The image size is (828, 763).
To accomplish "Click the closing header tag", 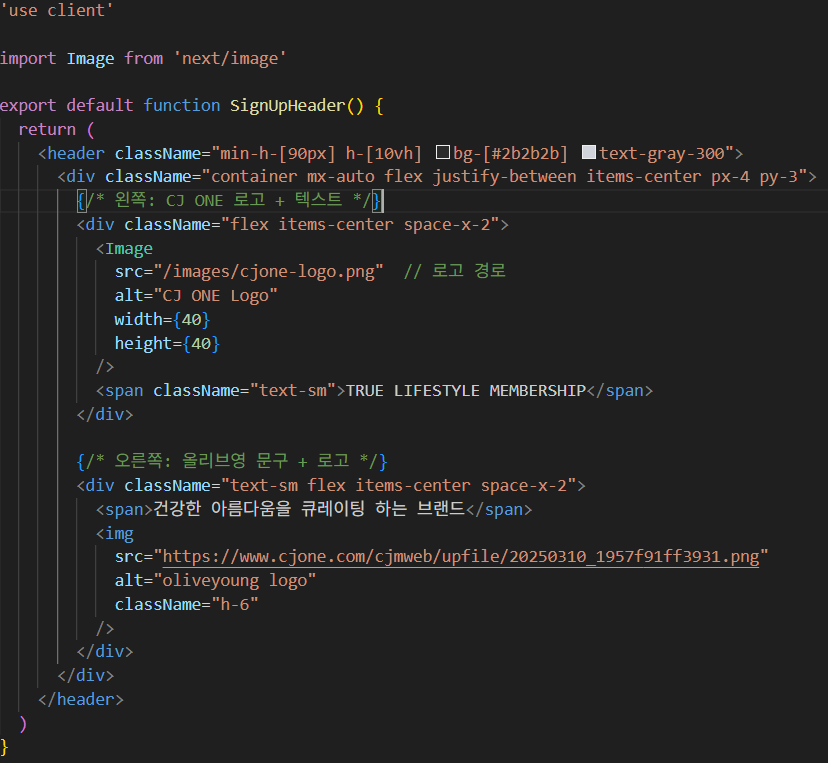I will [x=81, y=699].
